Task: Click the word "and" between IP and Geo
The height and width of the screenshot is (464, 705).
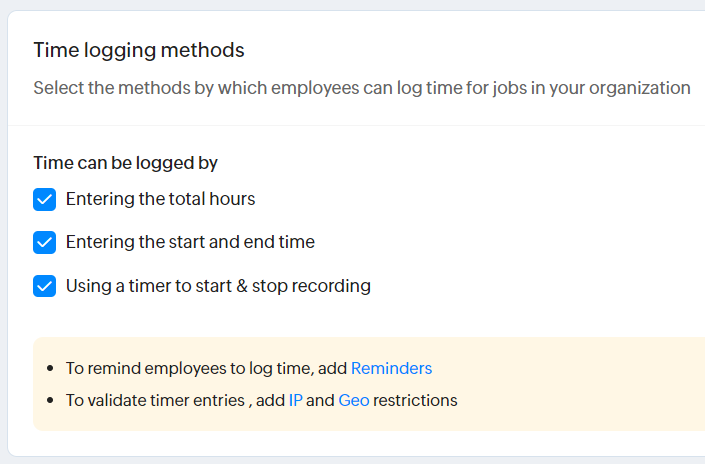Action: tap(320, 400)
